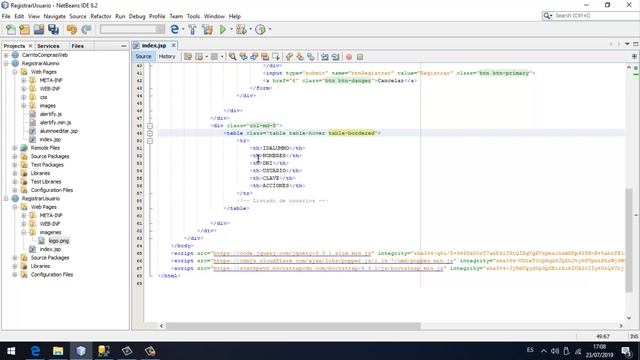Click the Build Project hammer icon
The image size is (640, 360).
[x=192, y=29]
